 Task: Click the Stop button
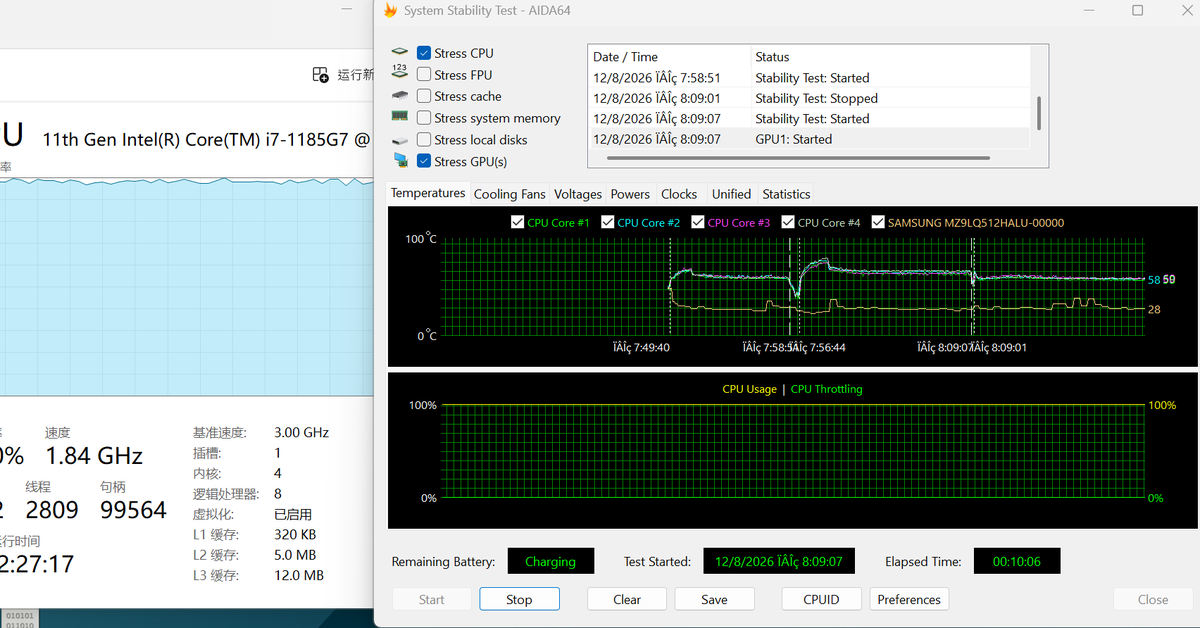pos(519,599)
